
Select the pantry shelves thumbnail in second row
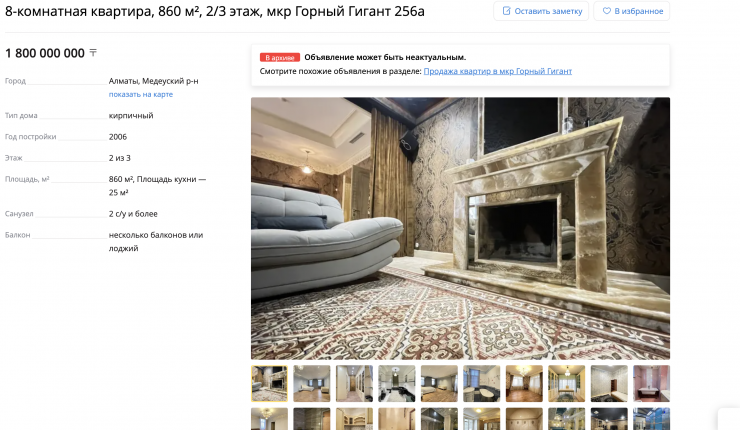coord(354,419)
